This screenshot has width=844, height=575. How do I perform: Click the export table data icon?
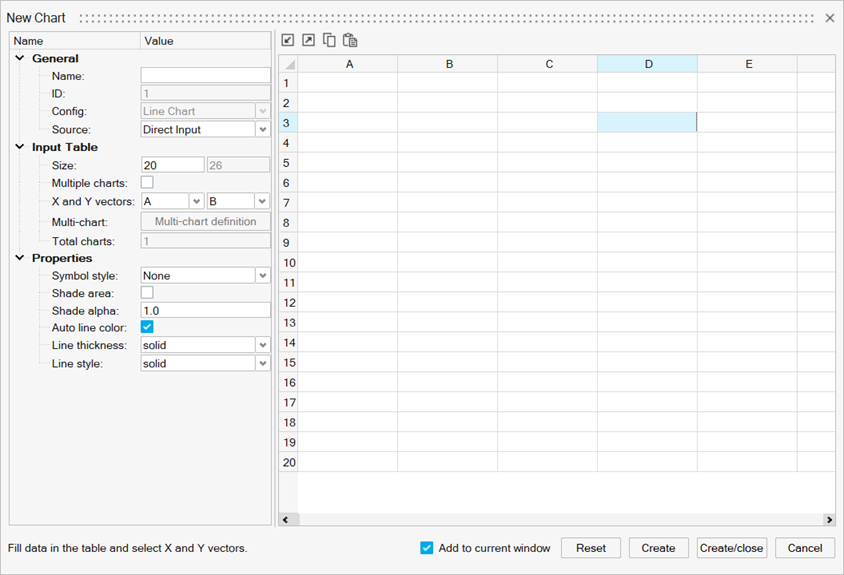coord(308,40)
